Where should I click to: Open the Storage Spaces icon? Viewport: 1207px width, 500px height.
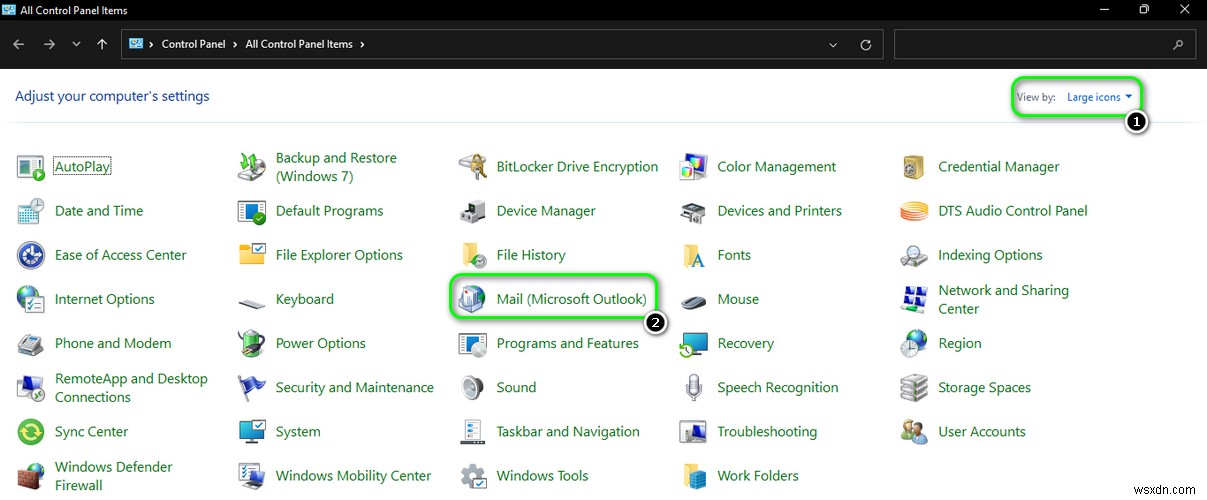[x=915, y=387]
